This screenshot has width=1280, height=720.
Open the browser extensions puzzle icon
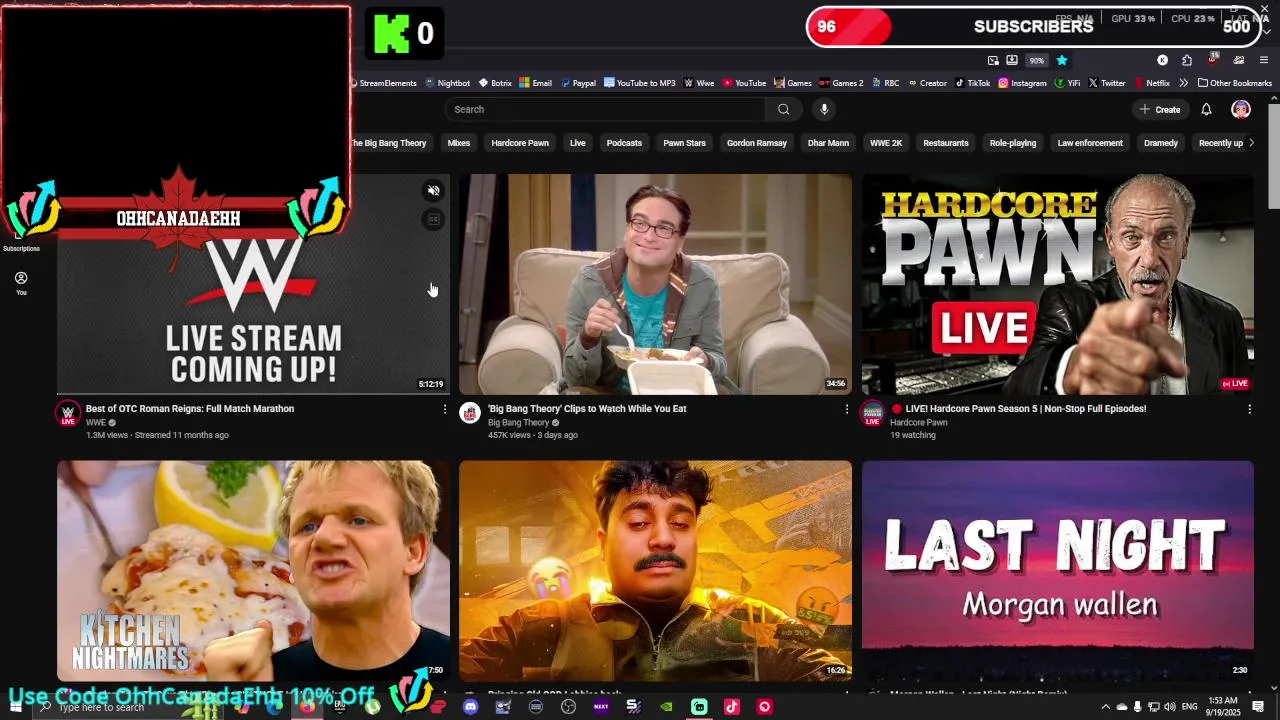point(1187,60)
